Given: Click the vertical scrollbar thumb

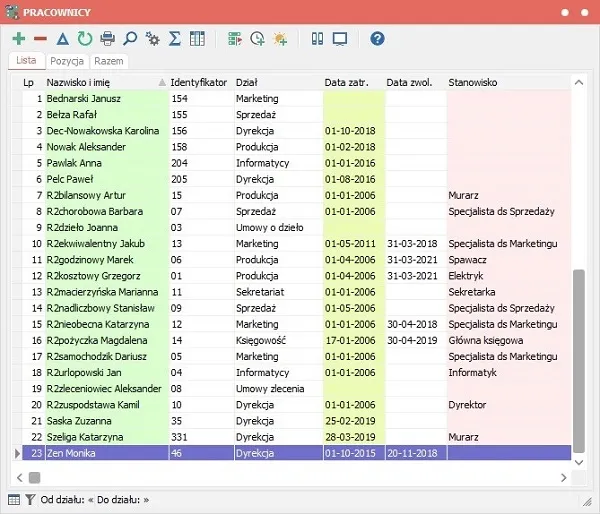Looking at the screenshot, I should coord(577,360).
